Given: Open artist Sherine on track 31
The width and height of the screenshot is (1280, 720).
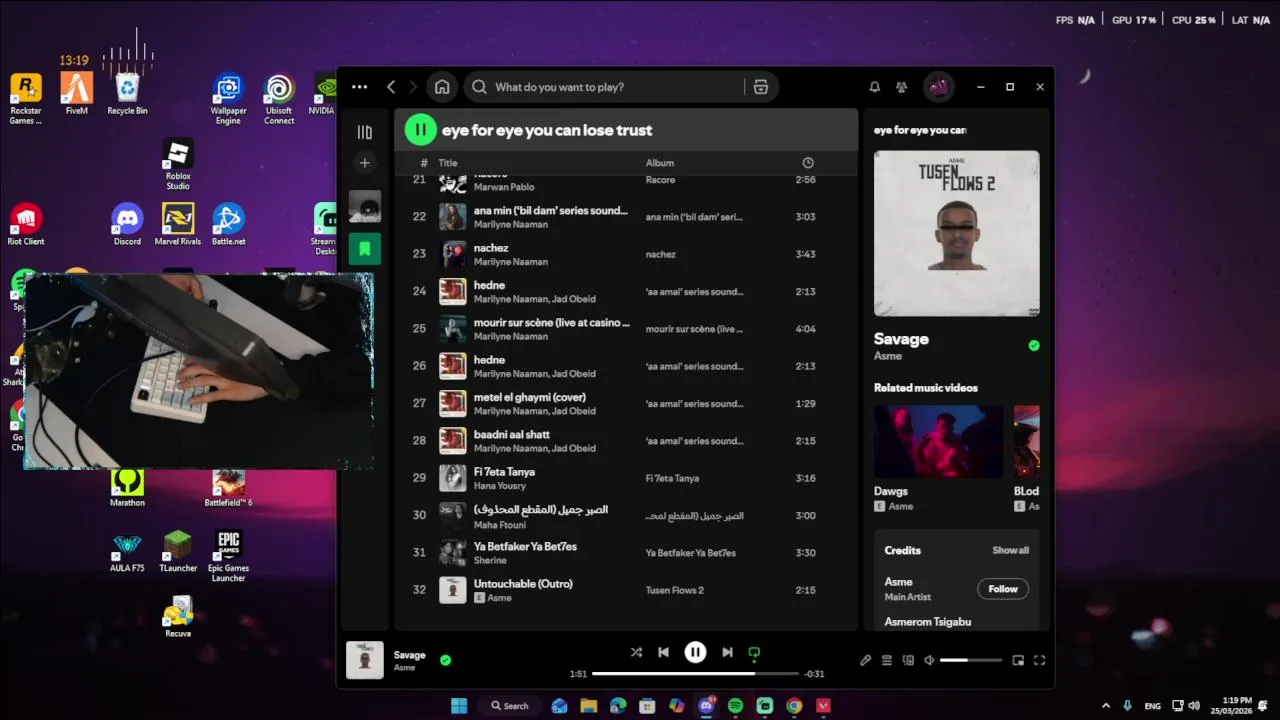Looking at the screenshot, I should [x=490, y=560].
